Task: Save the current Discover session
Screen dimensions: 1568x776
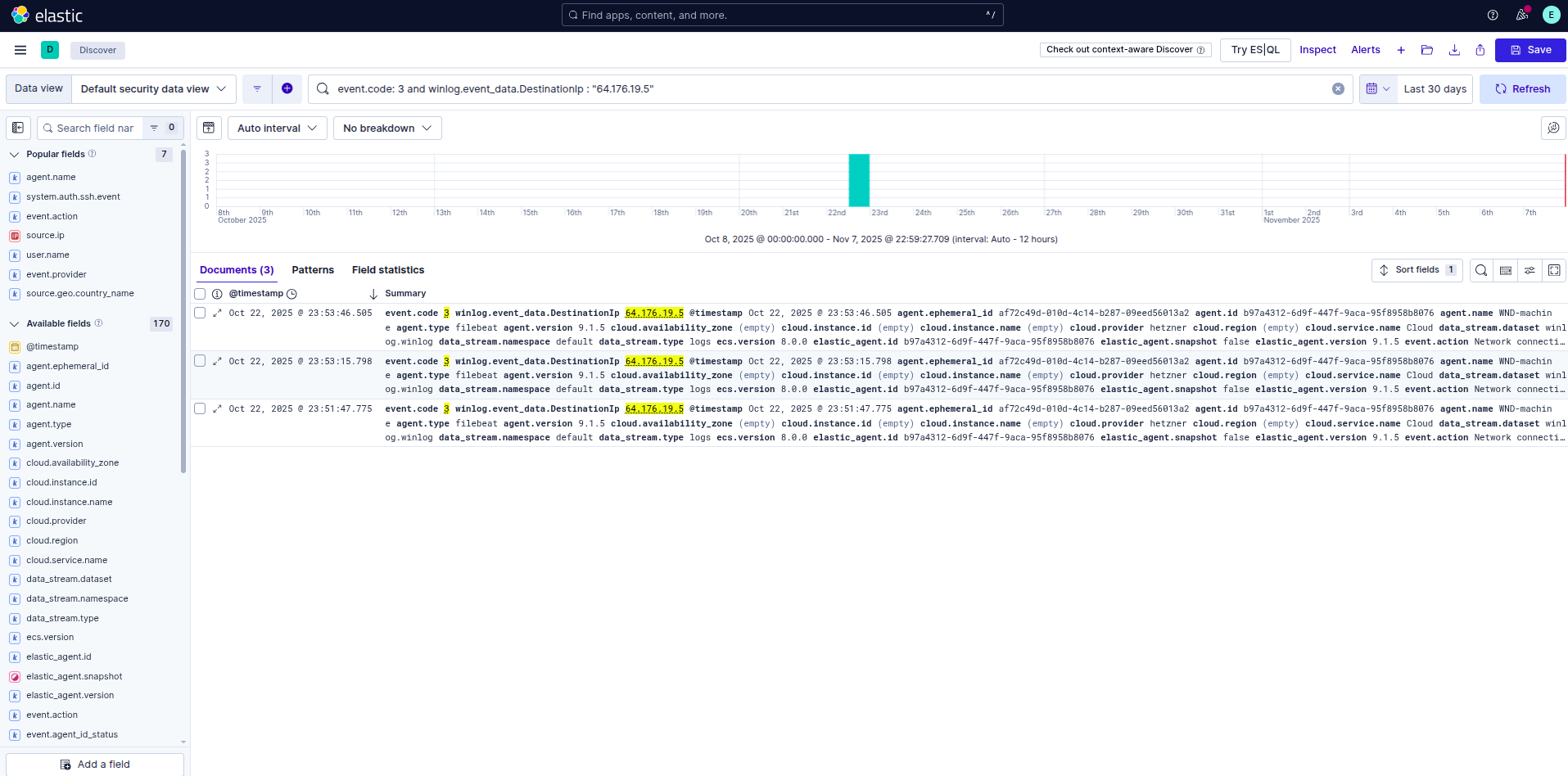Action: tap(1530, 50)
